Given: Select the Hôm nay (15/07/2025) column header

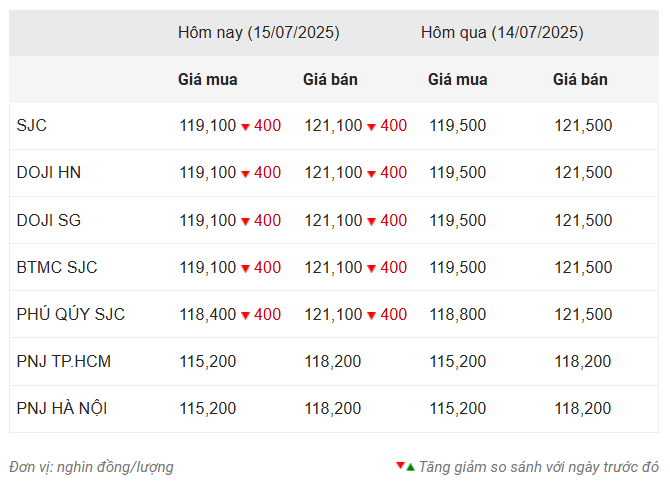Looking at the screenshot, I should click(x=259, y=32).
